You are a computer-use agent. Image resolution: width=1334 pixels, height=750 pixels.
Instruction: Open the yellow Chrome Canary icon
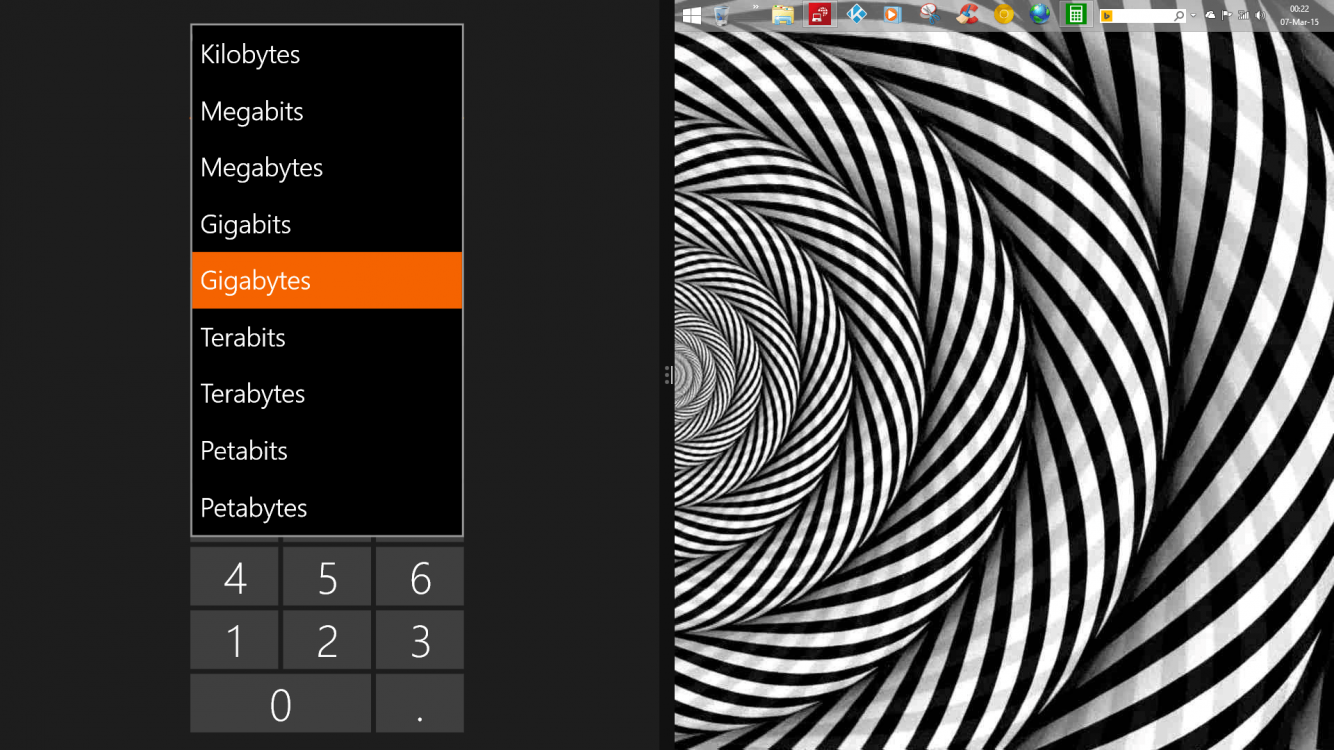pyautogui.click(x=1004, y=15)
